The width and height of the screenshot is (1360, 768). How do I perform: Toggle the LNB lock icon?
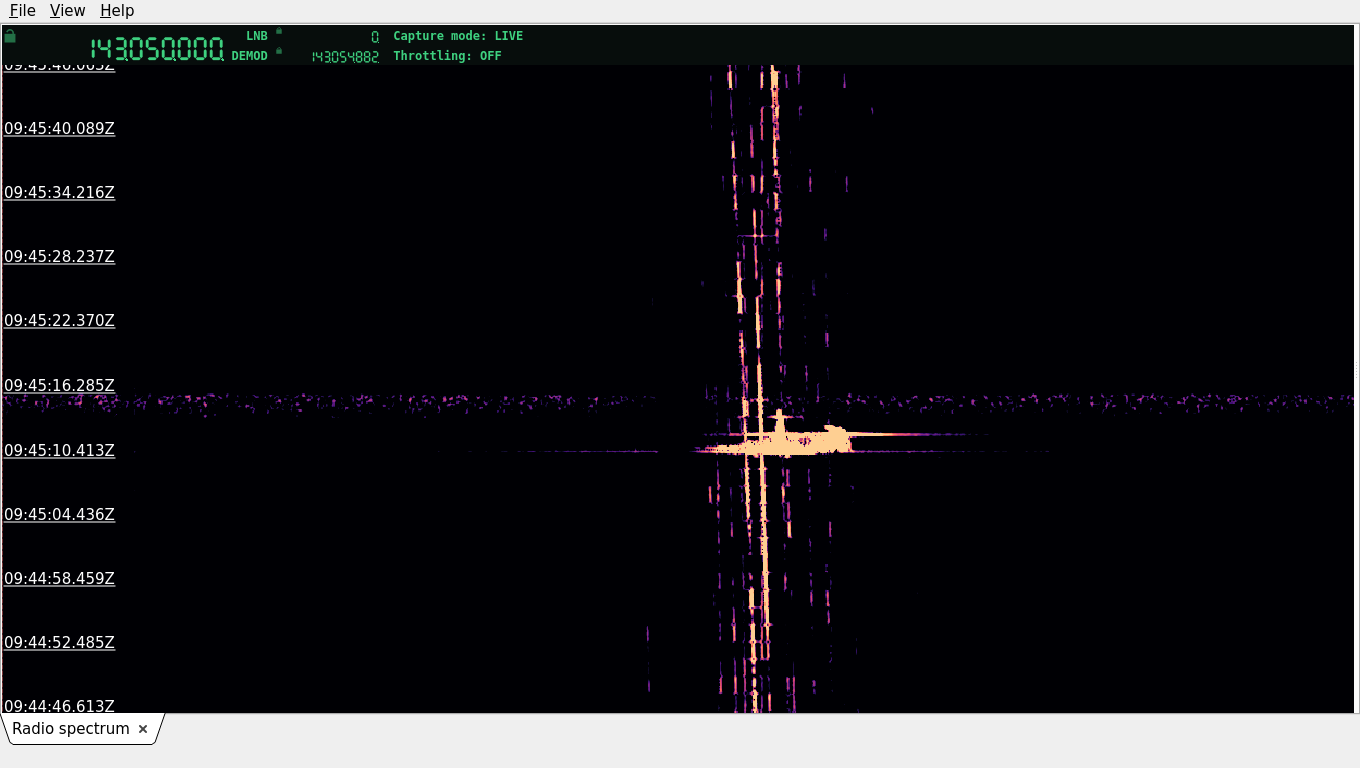pos(279,31)
